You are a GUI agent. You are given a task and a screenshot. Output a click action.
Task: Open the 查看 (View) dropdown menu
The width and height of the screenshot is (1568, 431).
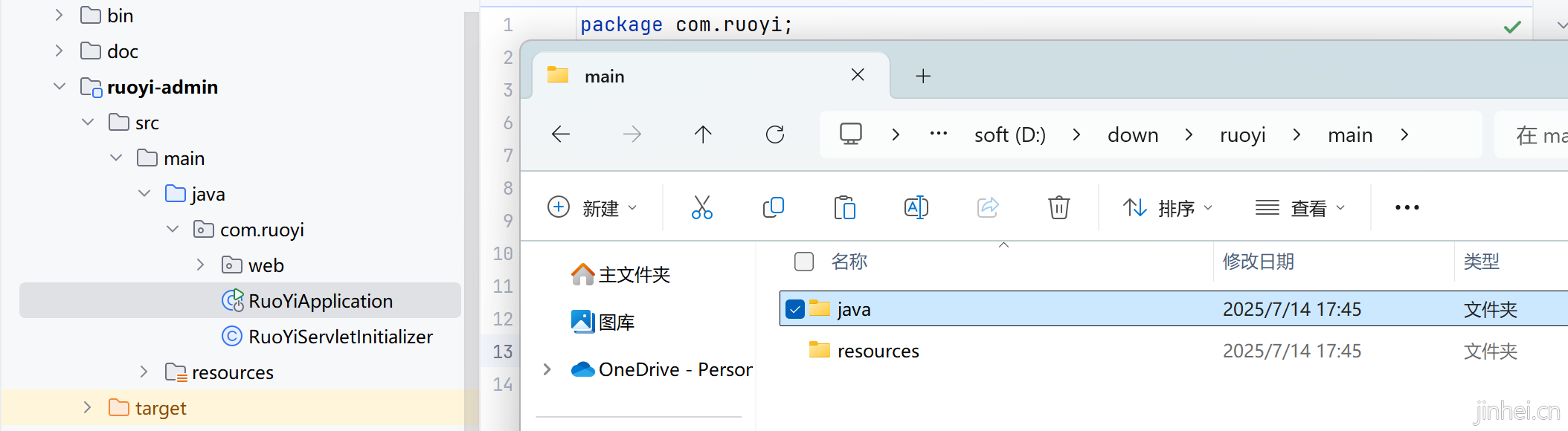pyautogui.click(x=1300, y=208)
